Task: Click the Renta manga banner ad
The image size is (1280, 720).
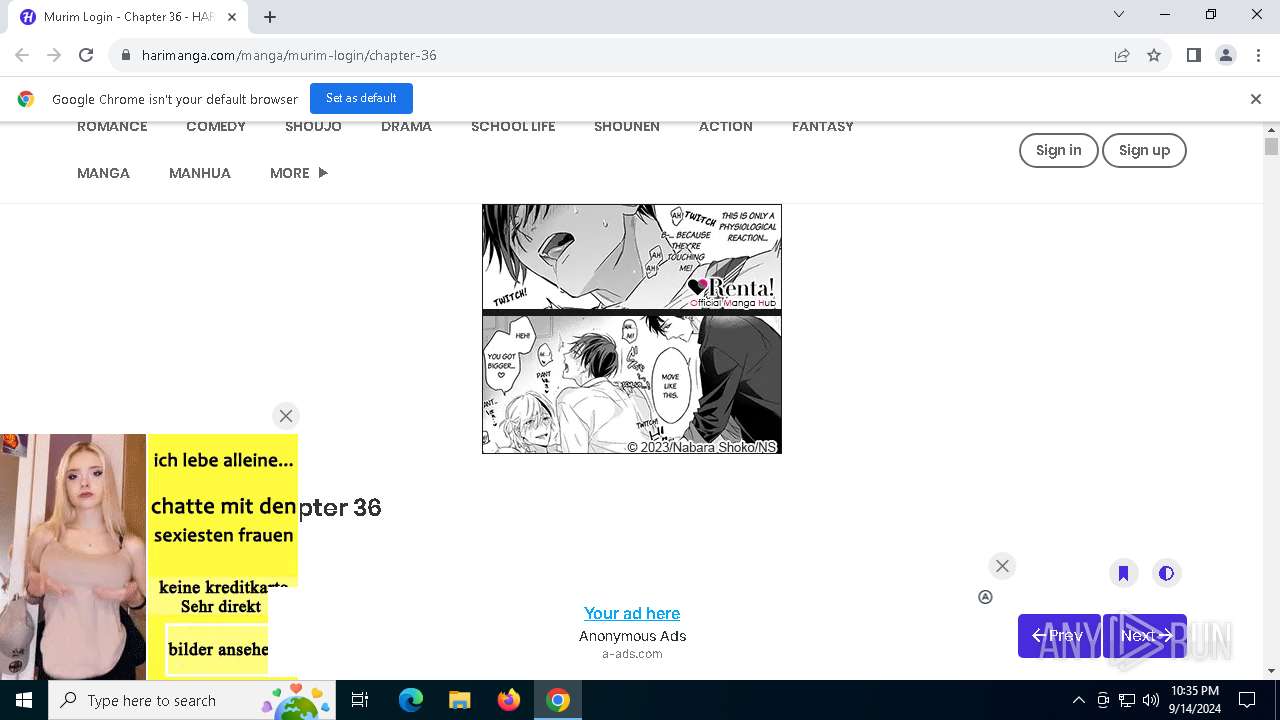Action: (632, 329)
